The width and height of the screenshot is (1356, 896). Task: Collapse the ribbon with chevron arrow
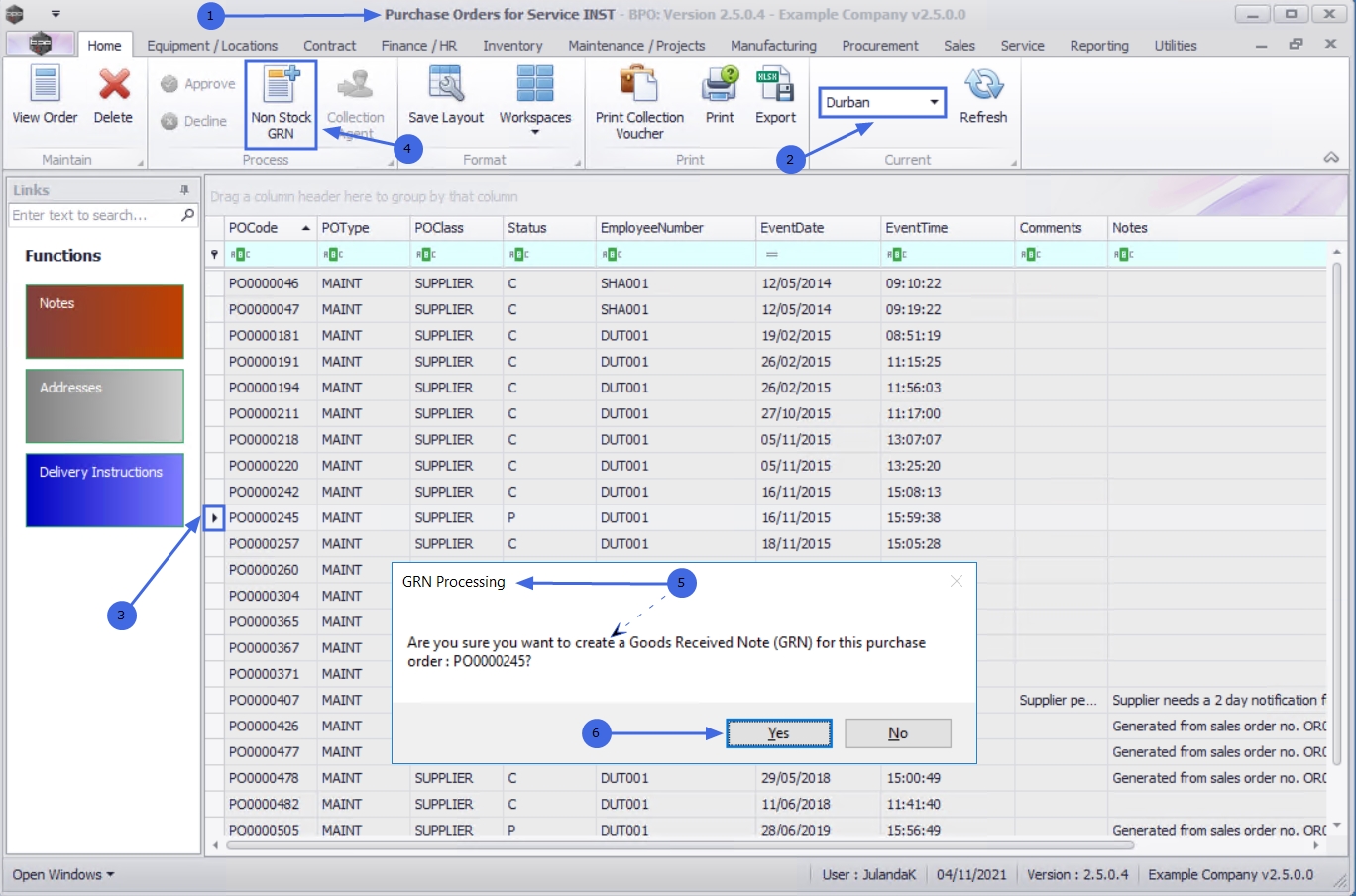(1331, 158)
